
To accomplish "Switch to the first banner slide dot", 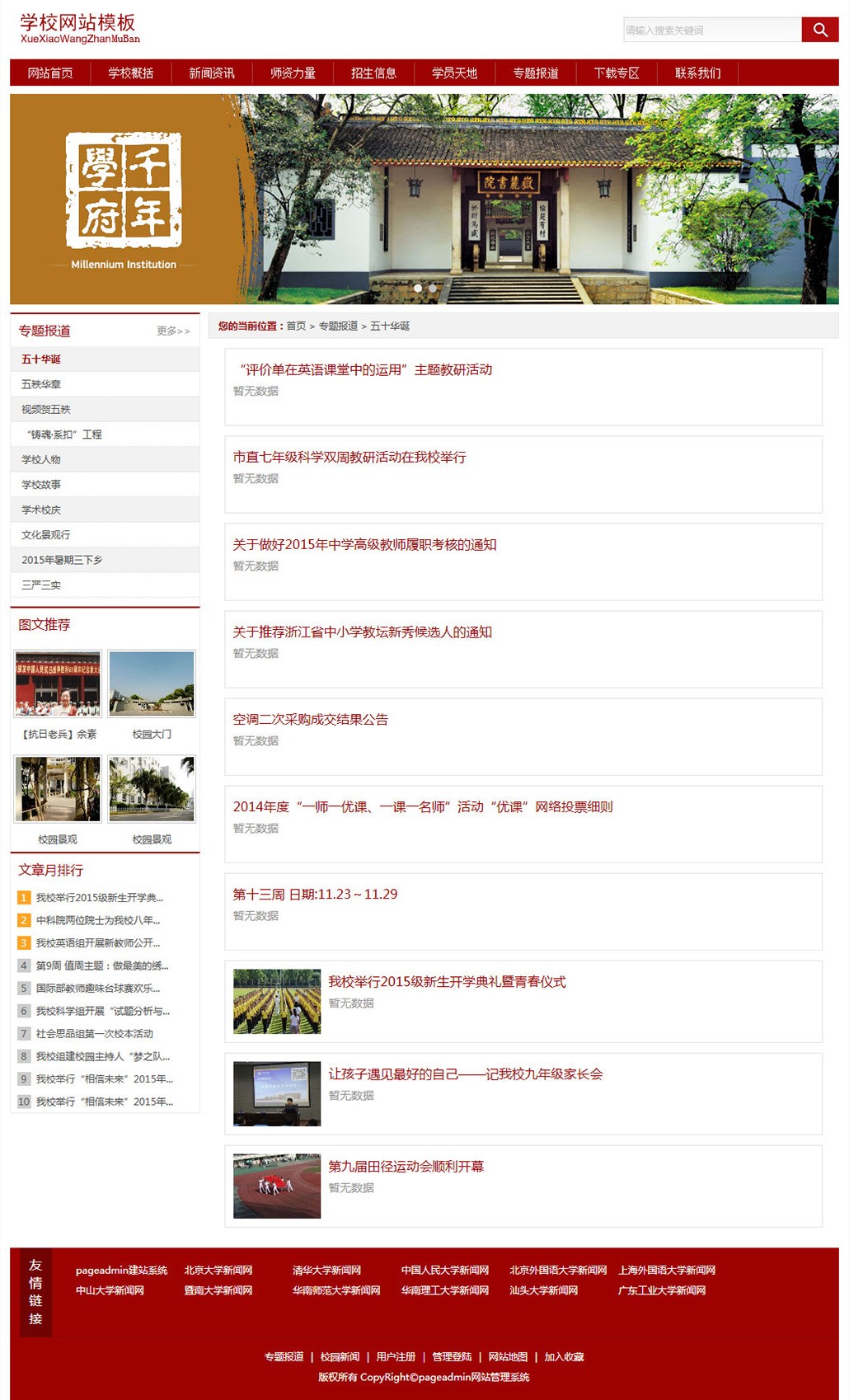I will pyautogui.click(x=418, y=288).
